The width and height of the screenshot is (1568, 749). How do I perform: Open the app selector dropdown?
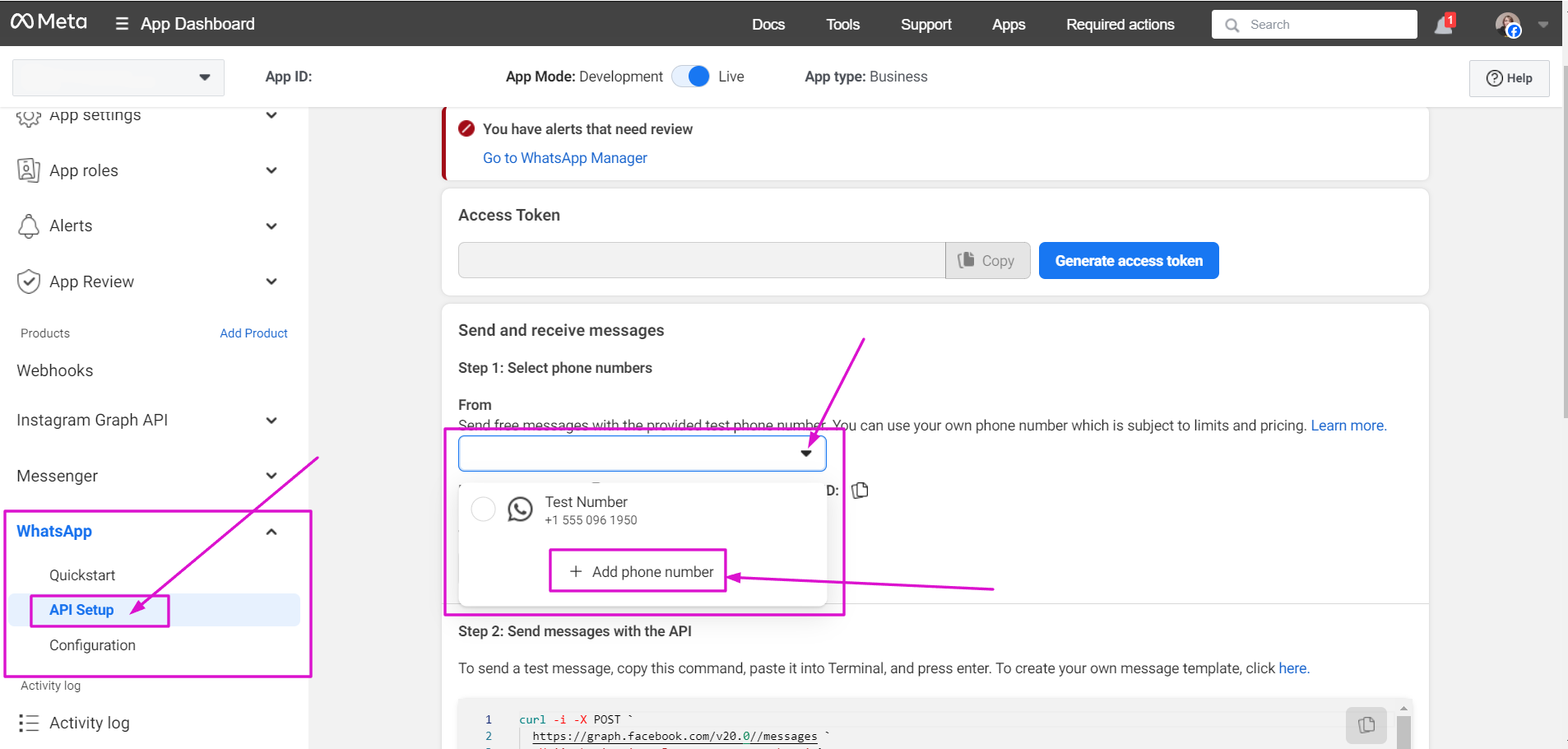(118, 77)
